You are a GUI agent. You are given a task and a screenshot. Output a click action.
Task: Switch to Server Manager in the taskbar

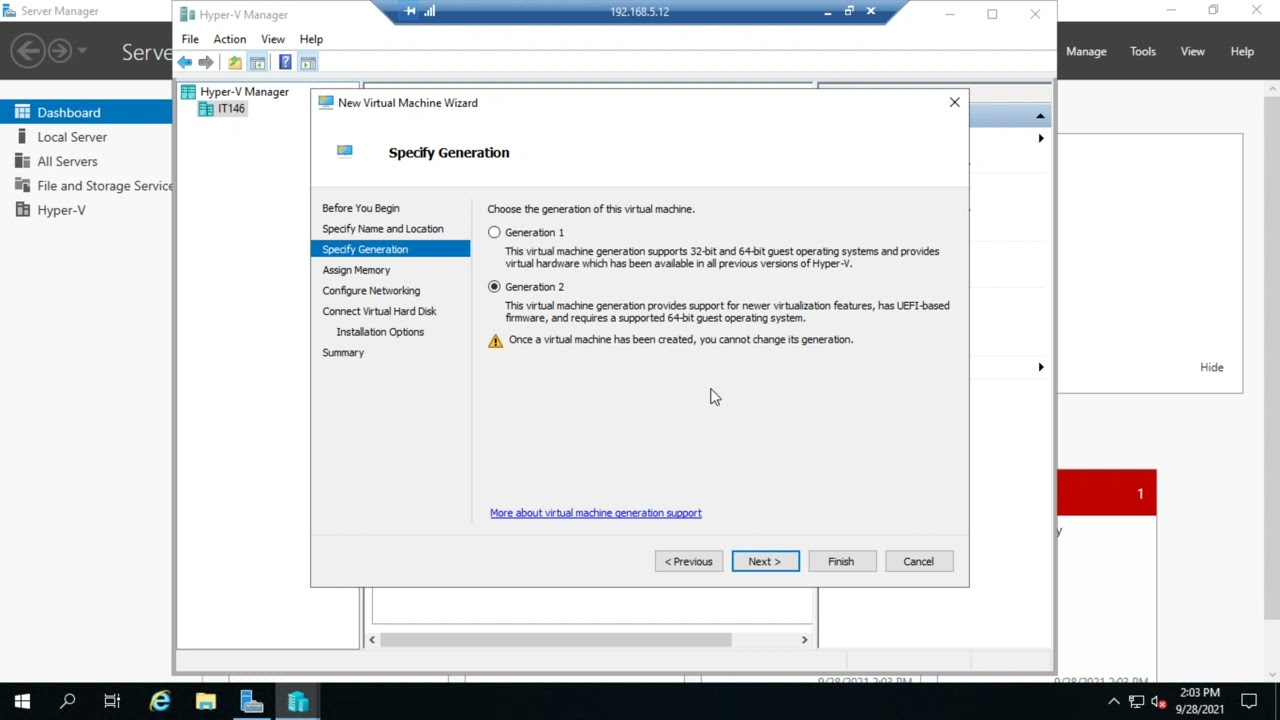tap(252, 702)
